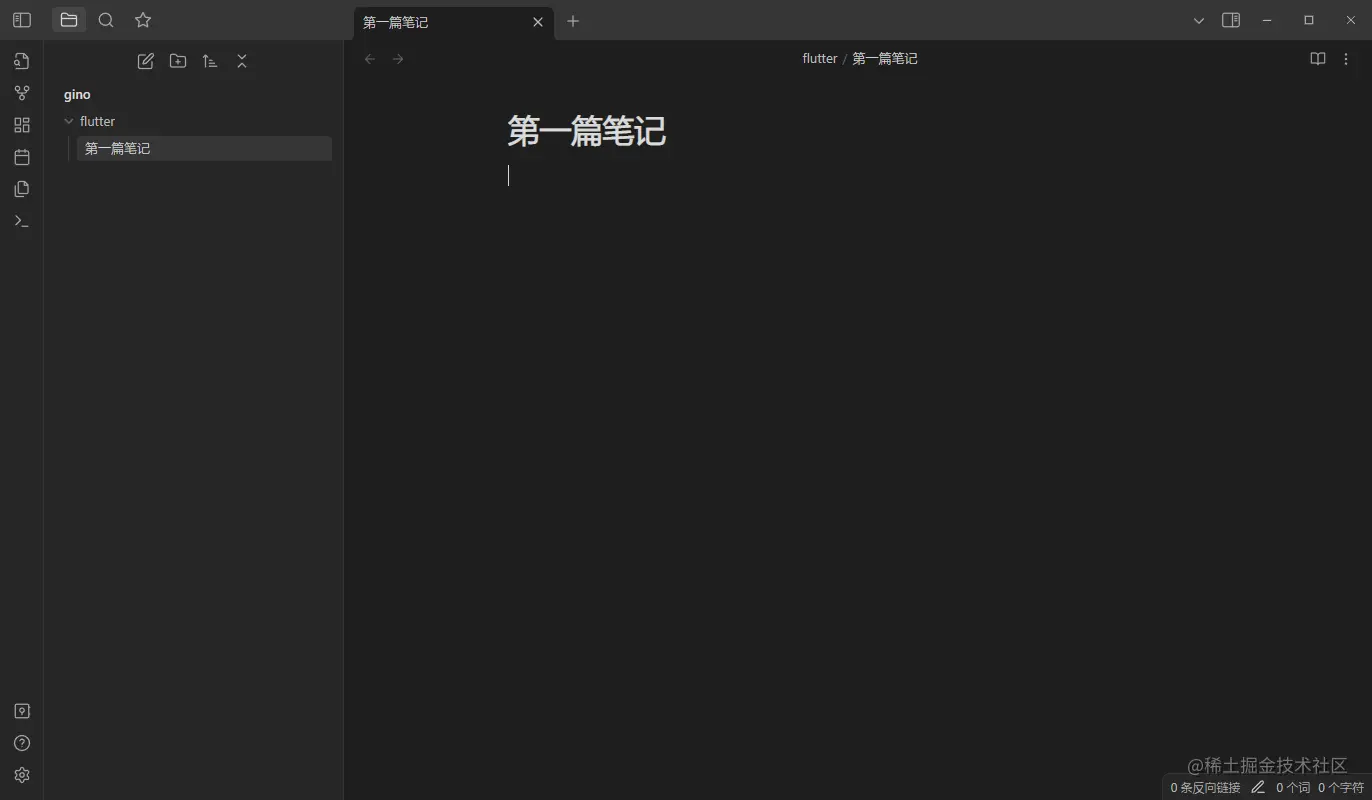Open the quick switcher icon
The image size is (1372, 800).
22,61
